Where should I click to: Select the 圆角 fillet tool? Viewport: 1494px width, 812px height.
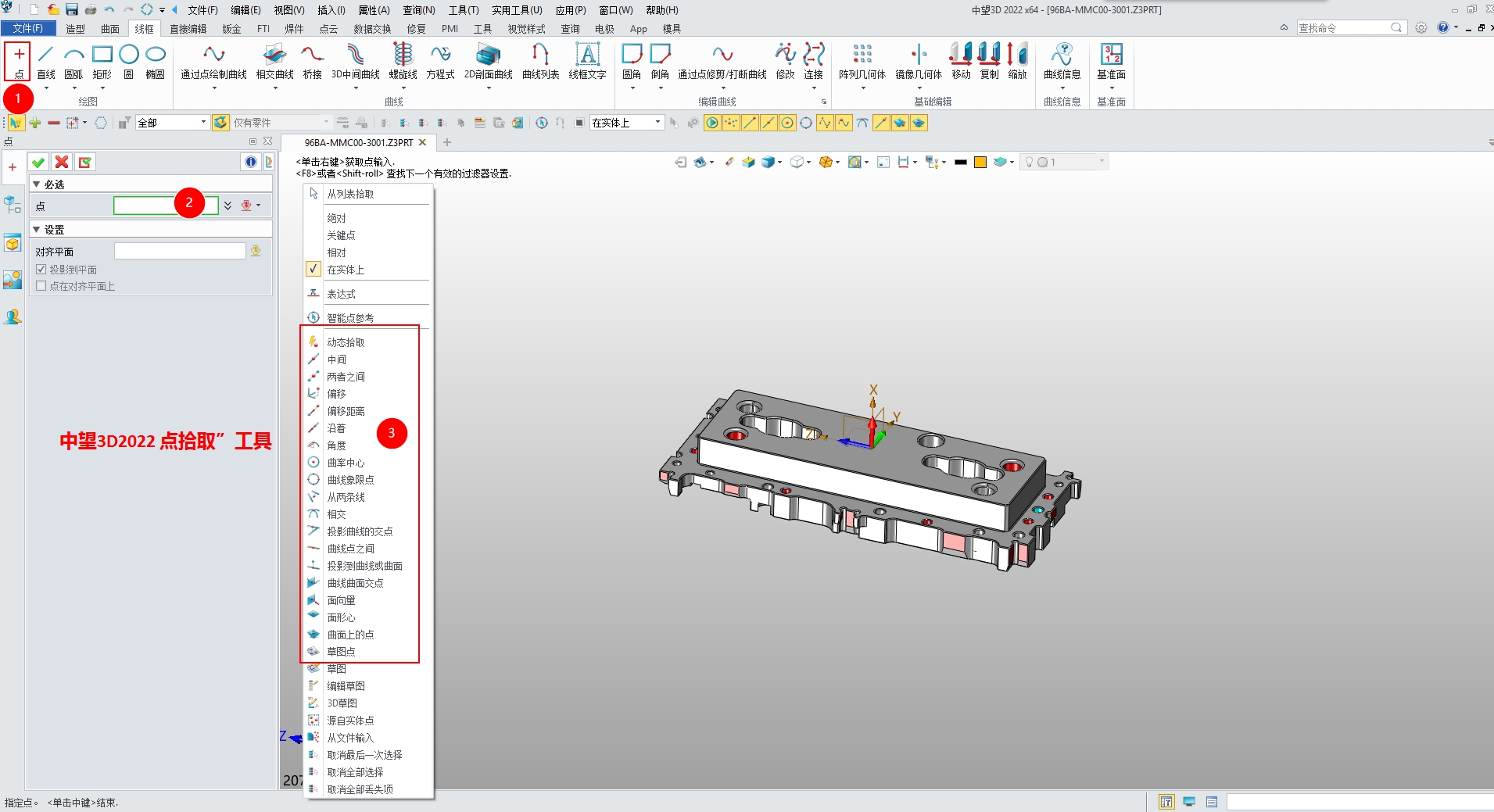coord(630,63)
